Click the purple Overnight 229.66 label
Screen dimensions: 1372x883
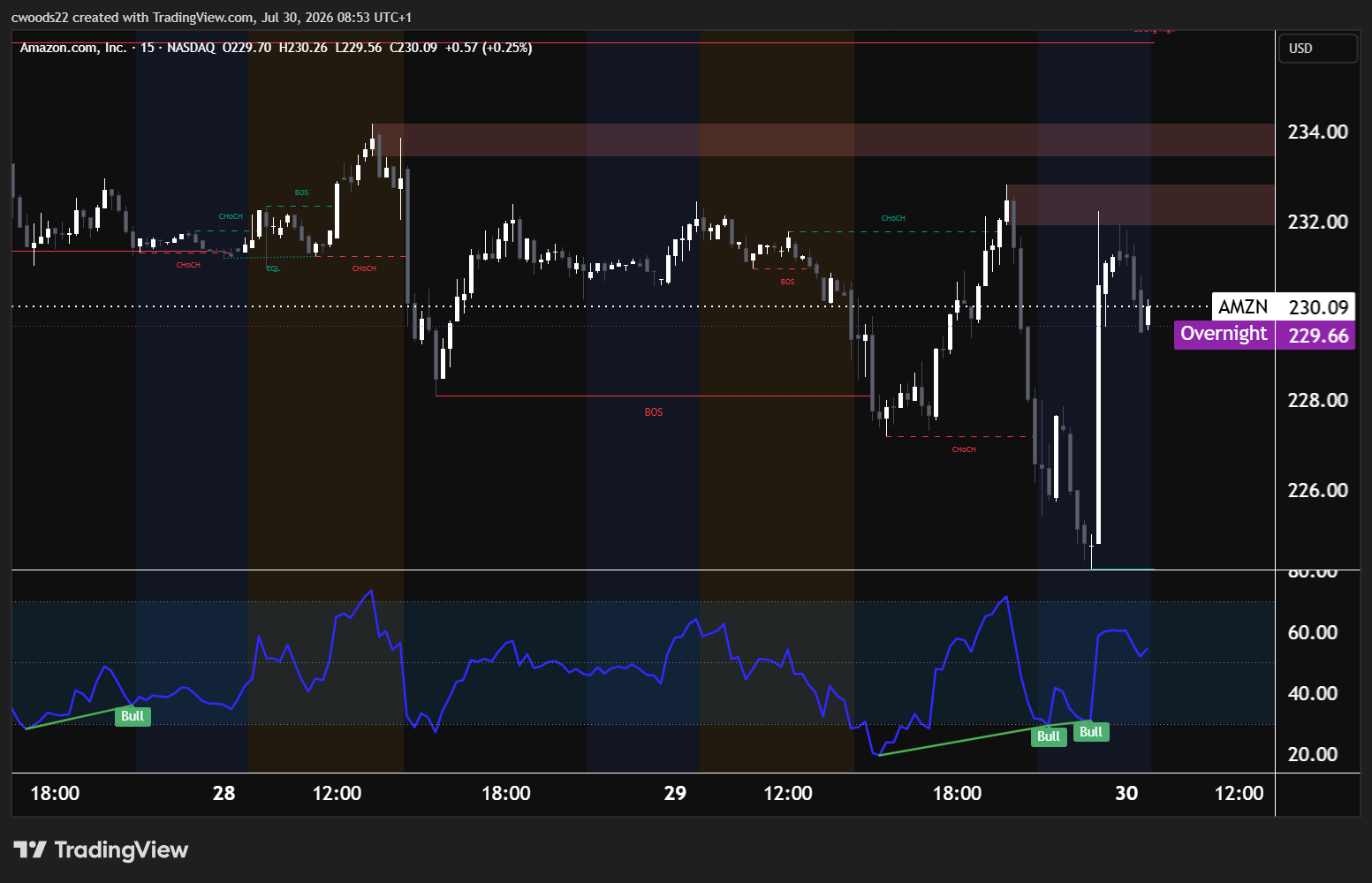click(x=1264, y=335)
